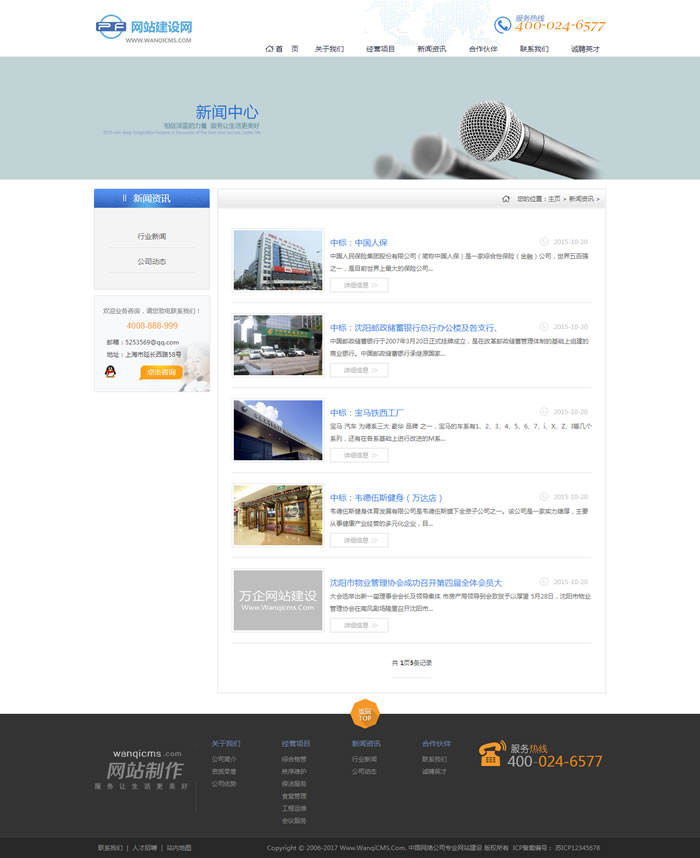Click the postal savings bank thumbnail
Viewport: 700px width, 858px height.
pyautogui.click(x=278, y=345)
